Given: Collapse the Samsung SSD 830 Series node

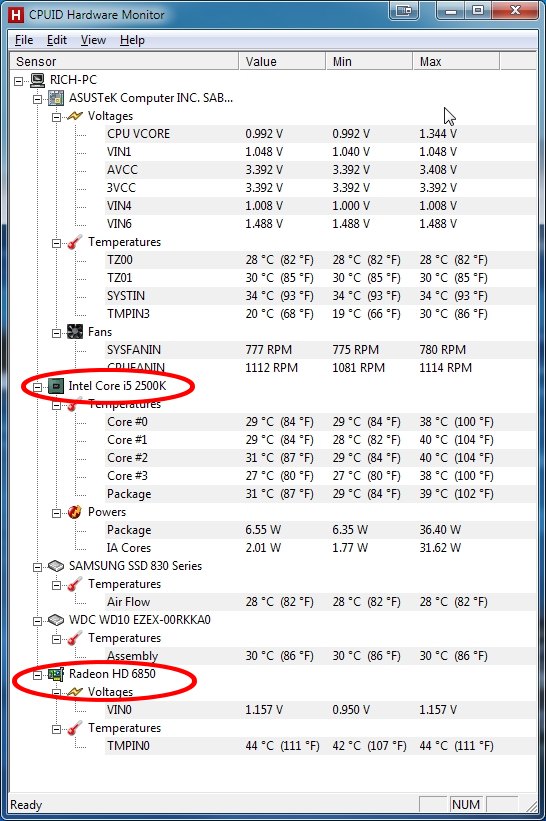Looking at the screenshot, I should coord(38,567).
